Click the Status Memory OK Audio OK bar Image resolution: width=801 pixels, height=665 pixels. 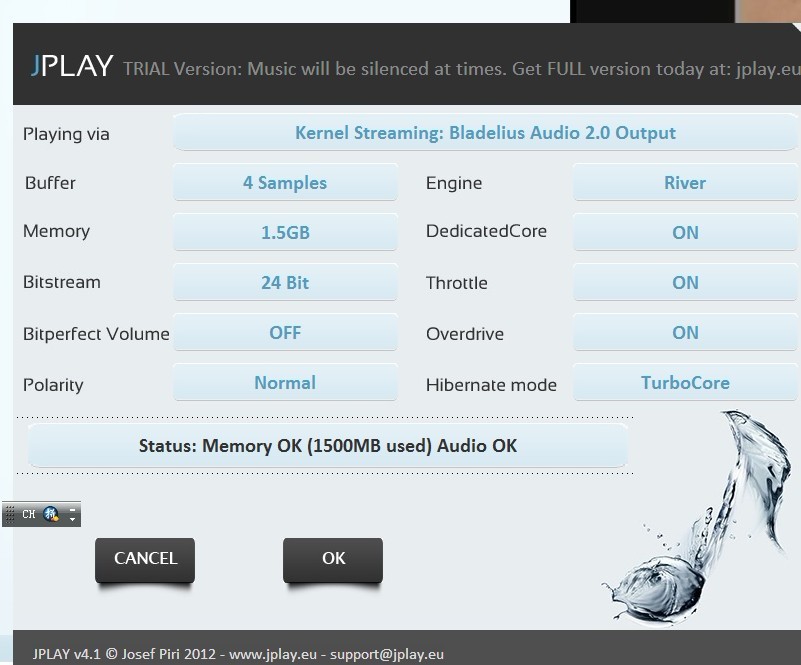click(x=327, y=445)
